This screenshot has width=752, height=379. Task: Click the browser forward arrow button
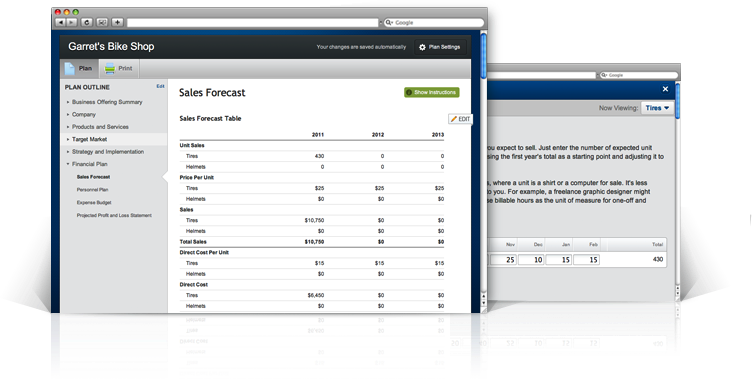point(71,23)
